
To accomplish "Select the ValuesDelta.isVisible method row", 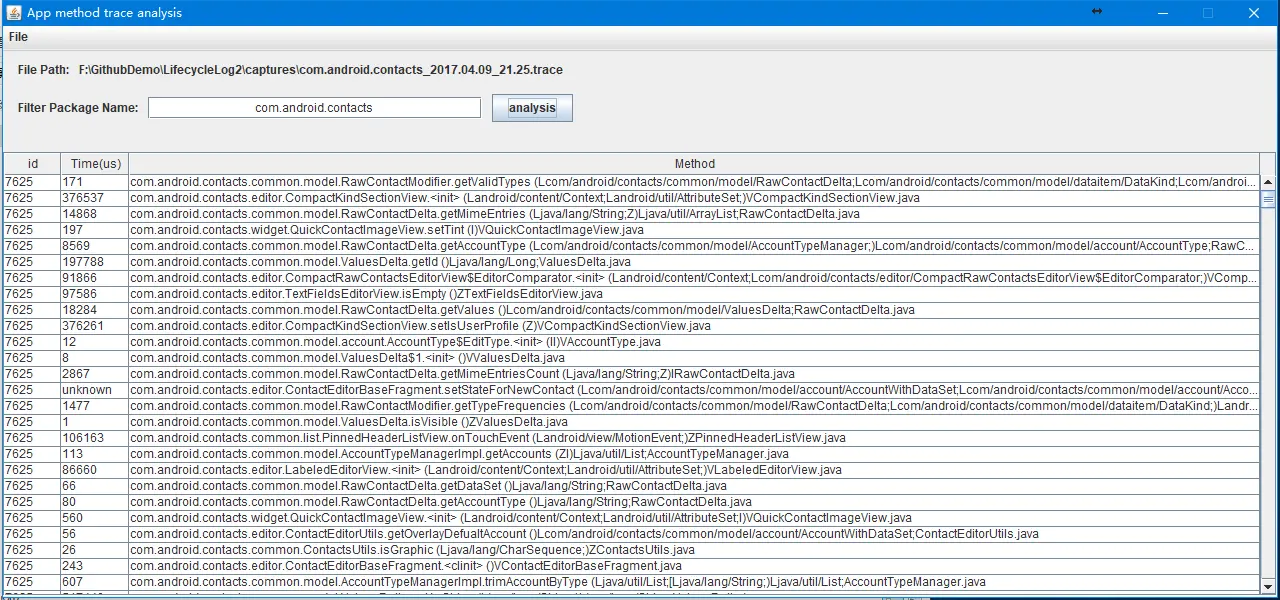I will coord(694,422).
